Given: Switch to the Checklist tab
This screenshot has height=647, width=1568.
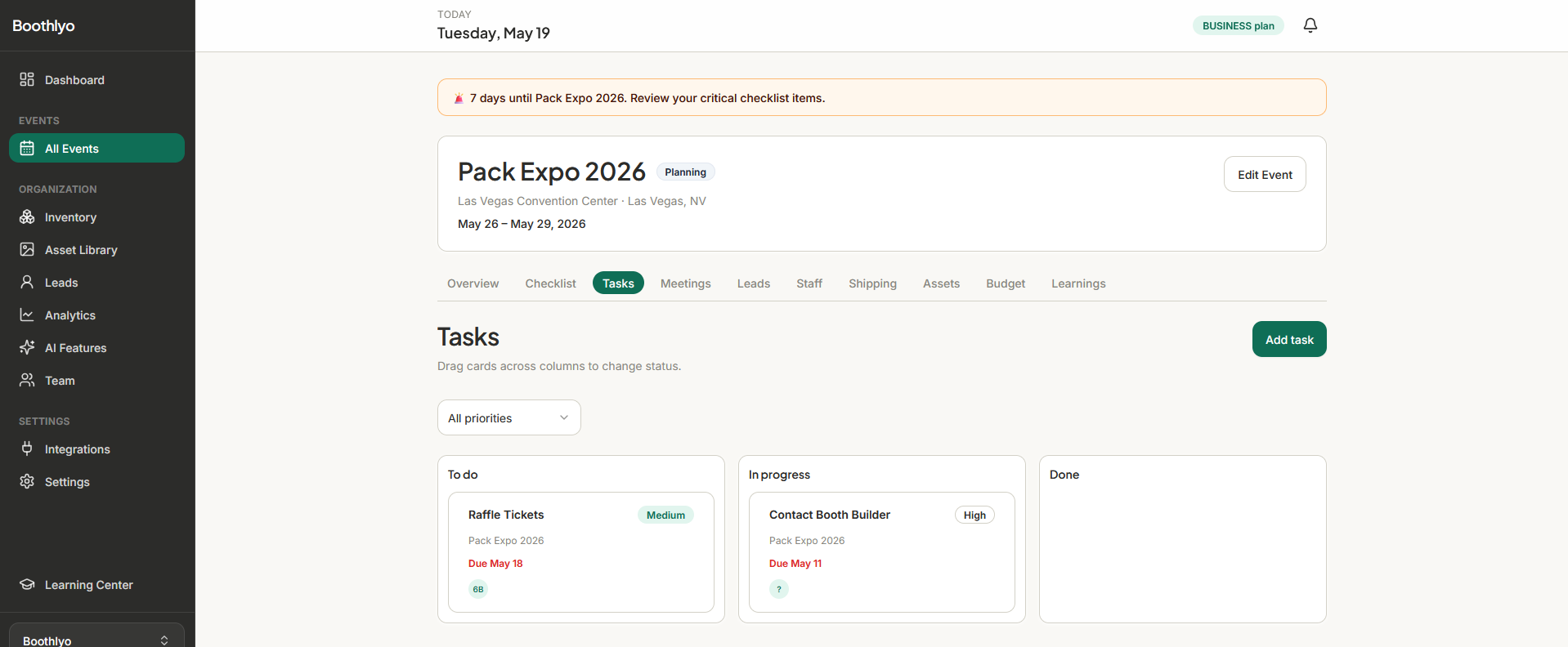Looking at the screenshot, I should 550,283.
